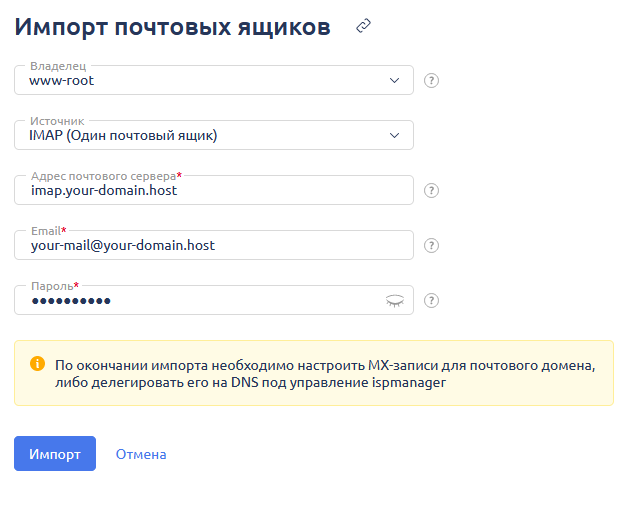
Task: Focus the mail server address field
Action: pos(214,190)
